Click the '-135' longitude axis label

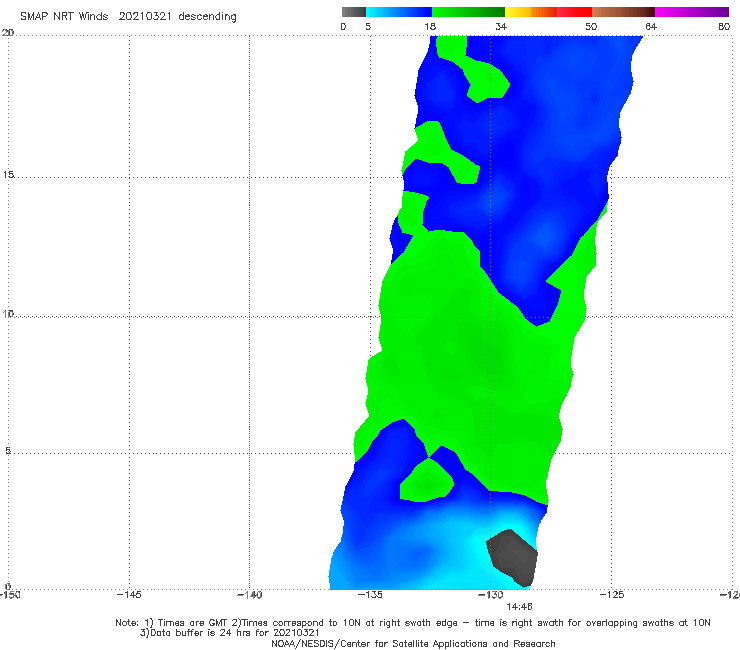coord(370,594)
